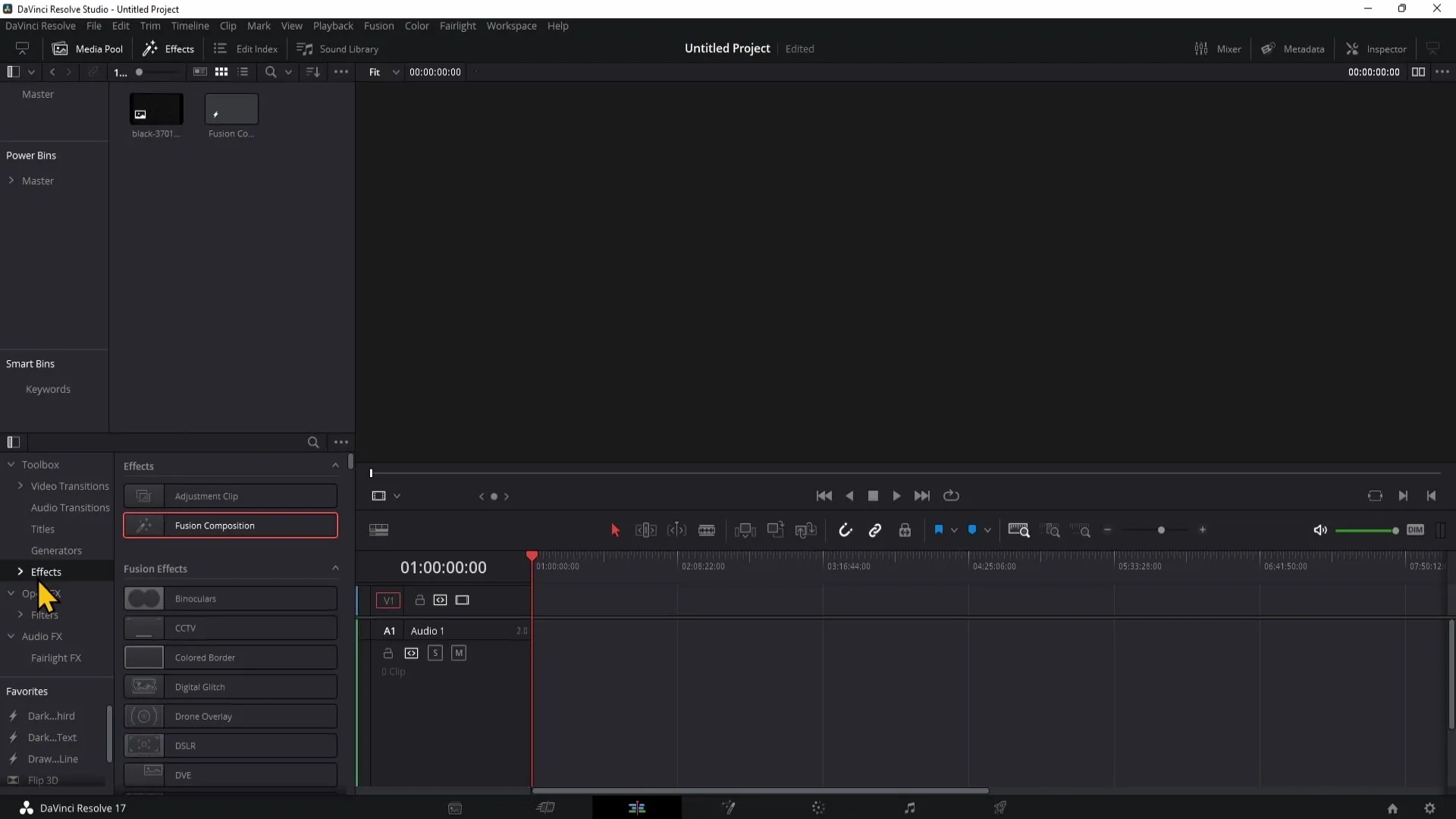Expand the Favorites section

26,691
